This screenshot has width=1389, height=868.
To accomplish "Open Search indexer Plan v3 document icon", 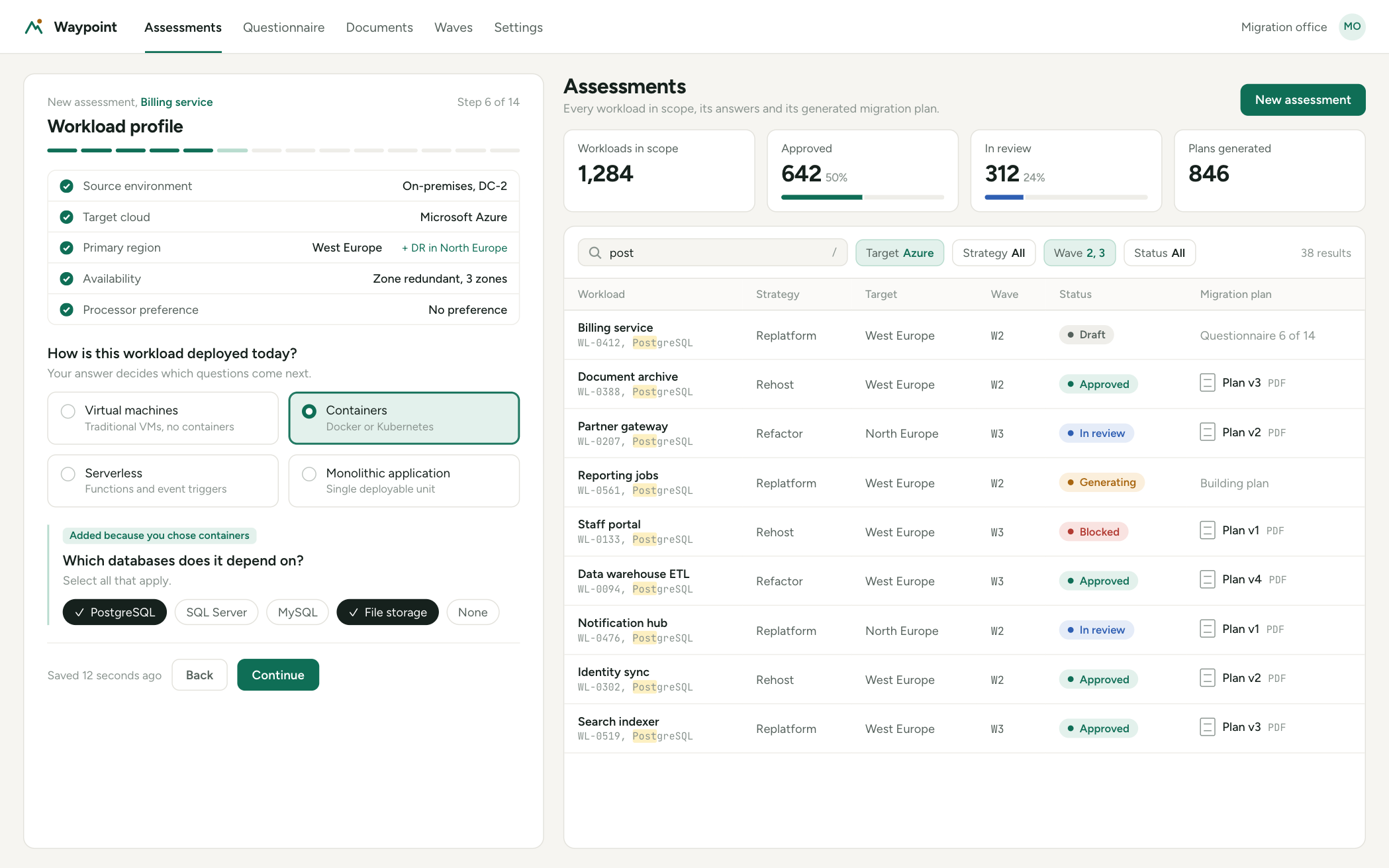I will (1207, 727).
